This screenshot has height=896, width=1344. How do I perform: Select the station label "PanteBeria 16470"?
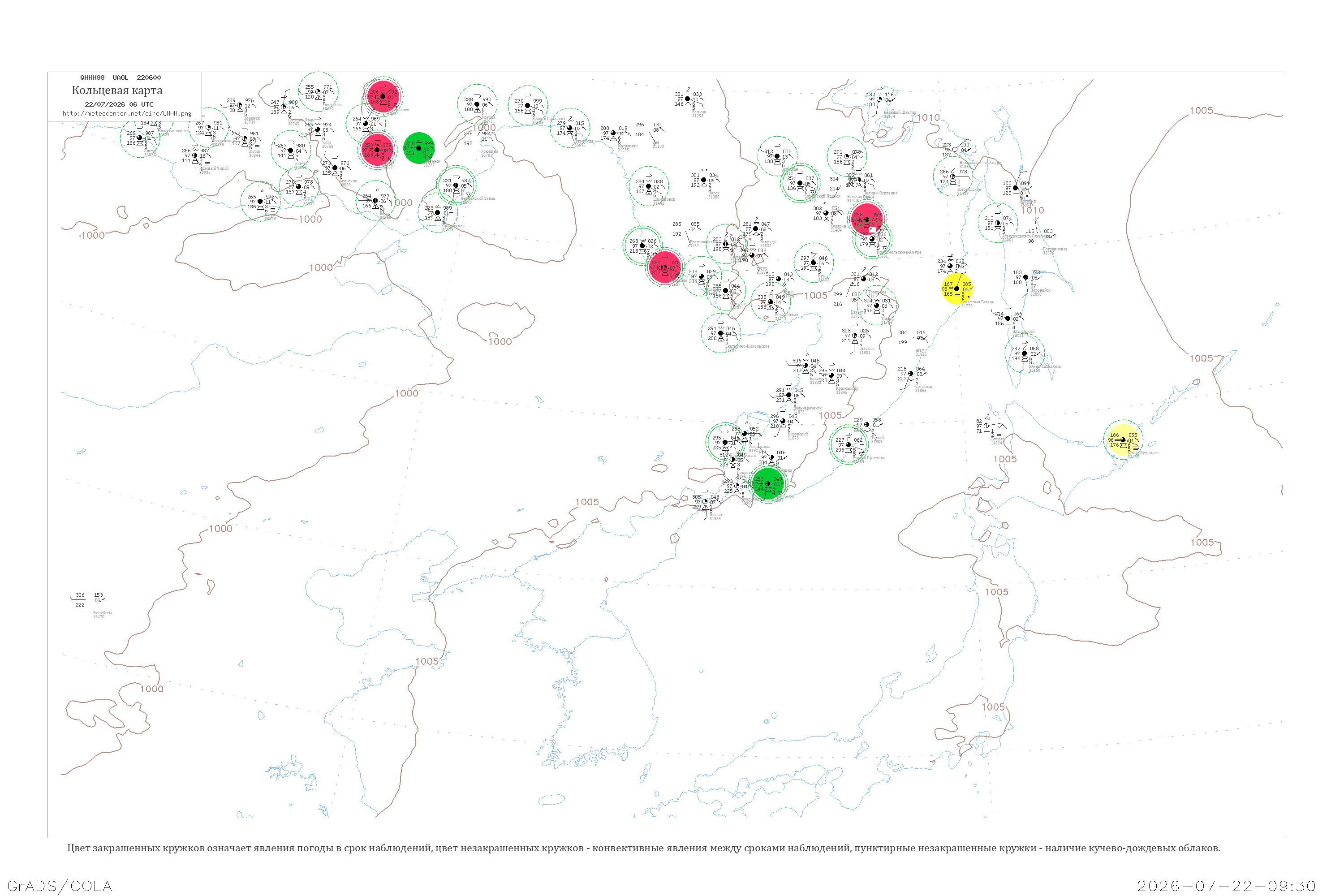[x=103, y=615]
